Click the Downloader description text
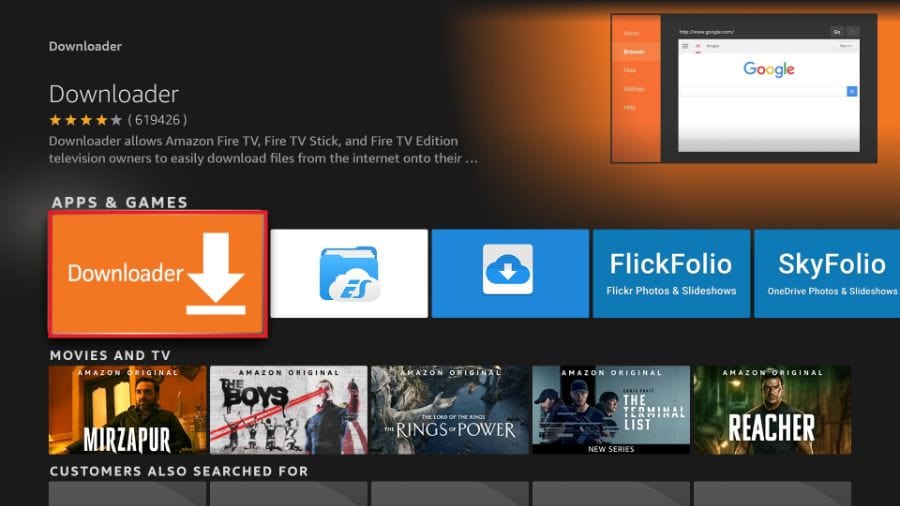Screen dimensions: 900x506 pyautogui.click(x=263, y=149)
